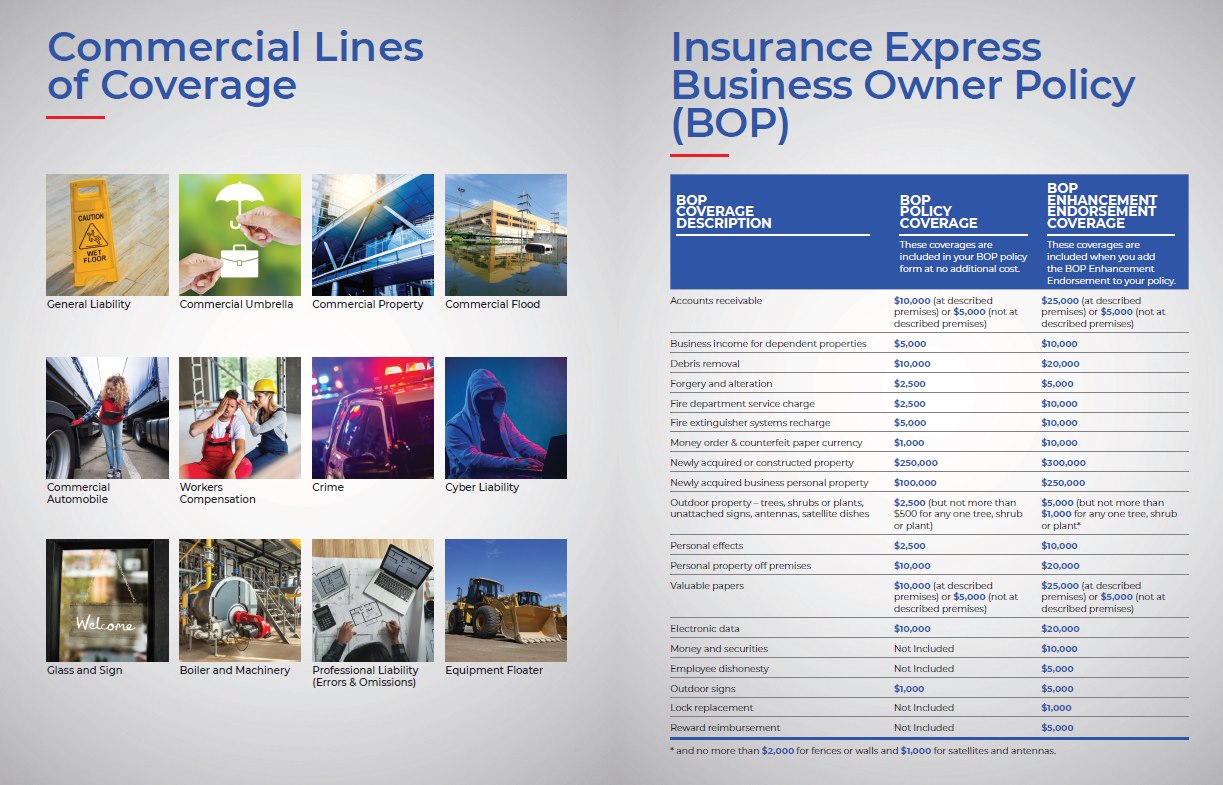Click the 'Professional Liability (Errors & Omissions)' caption
Viewport: 1223px width, 785px height.
pyautogui.click(x=365, y=676)
